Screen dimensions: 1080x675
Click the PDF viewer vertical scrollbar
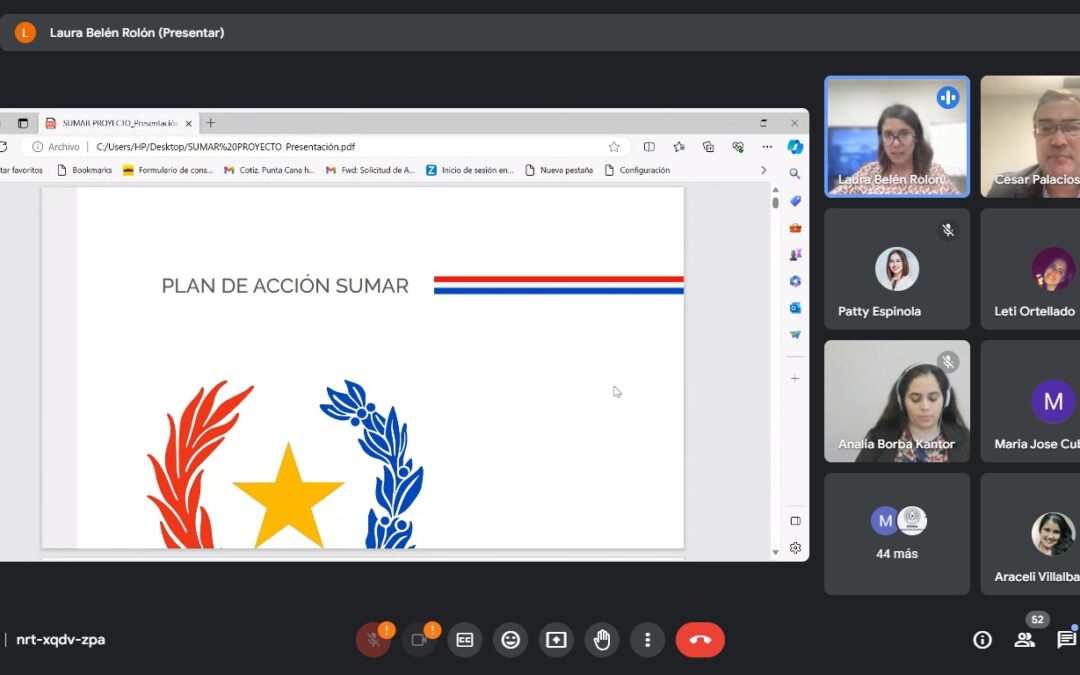point(775,370)
